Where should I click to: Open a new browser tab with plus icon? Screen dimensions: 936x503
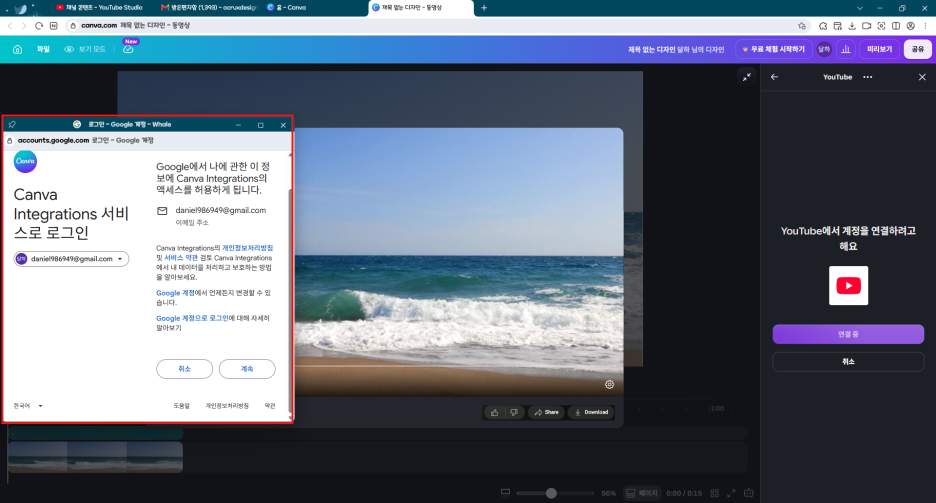(x=484, y=8)
